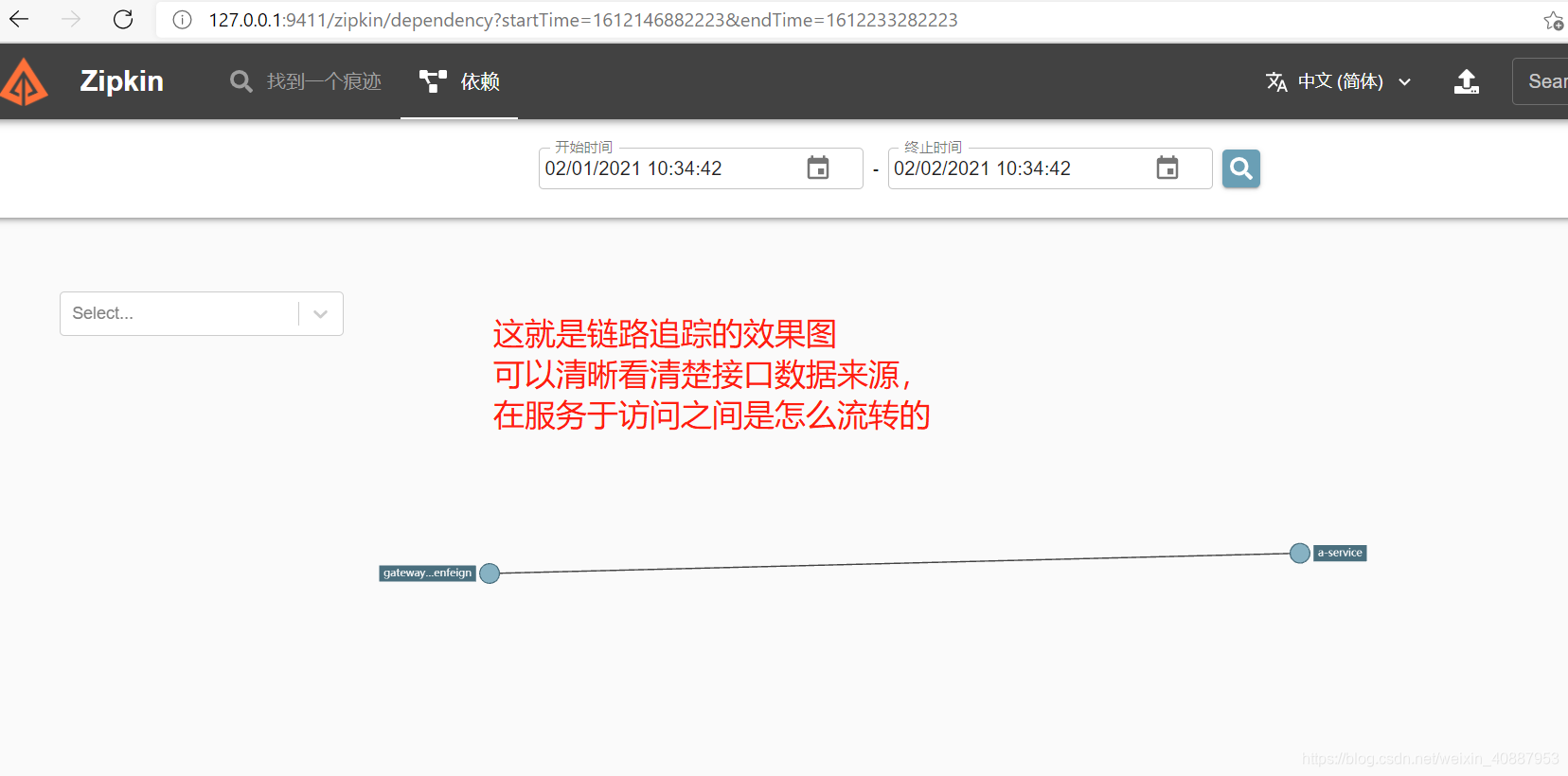The height and width of the screenshot is (776, 1568).
Task: Open the 依赖 tab
Action: coord(459,81)
